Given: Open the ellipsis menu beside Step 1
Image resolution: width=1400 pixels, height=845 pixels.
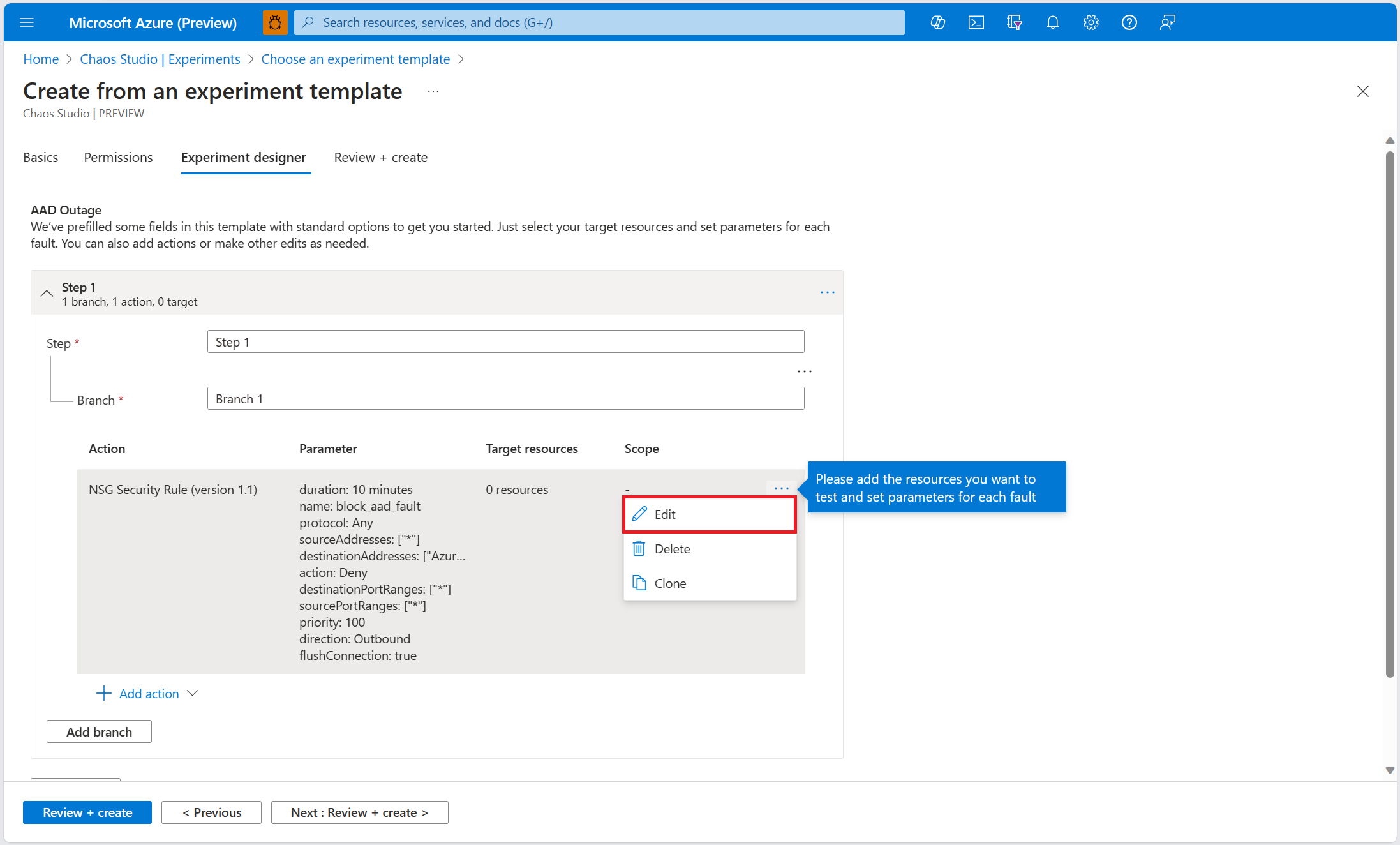Looking at the screenshot, I should tap(827, 292).
